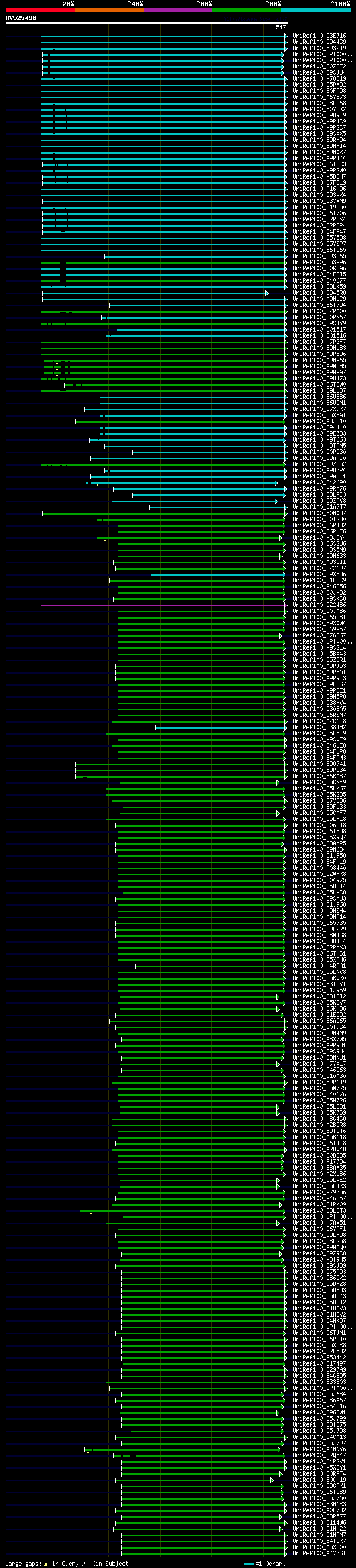Select the UniRef100_Q9LLD7 label
This screenshot has height=1568, width=356.
tap(319, 391)
